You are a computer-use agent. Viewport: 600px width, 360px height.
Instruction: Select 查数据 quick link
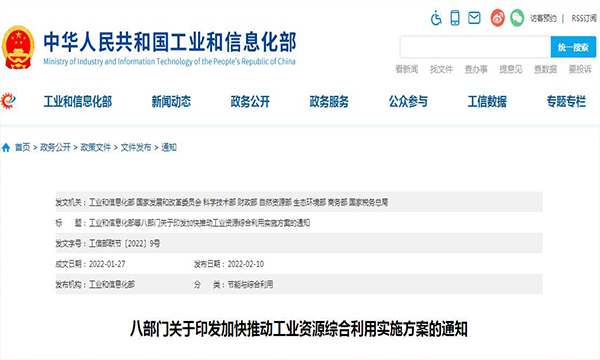point(545,69)
